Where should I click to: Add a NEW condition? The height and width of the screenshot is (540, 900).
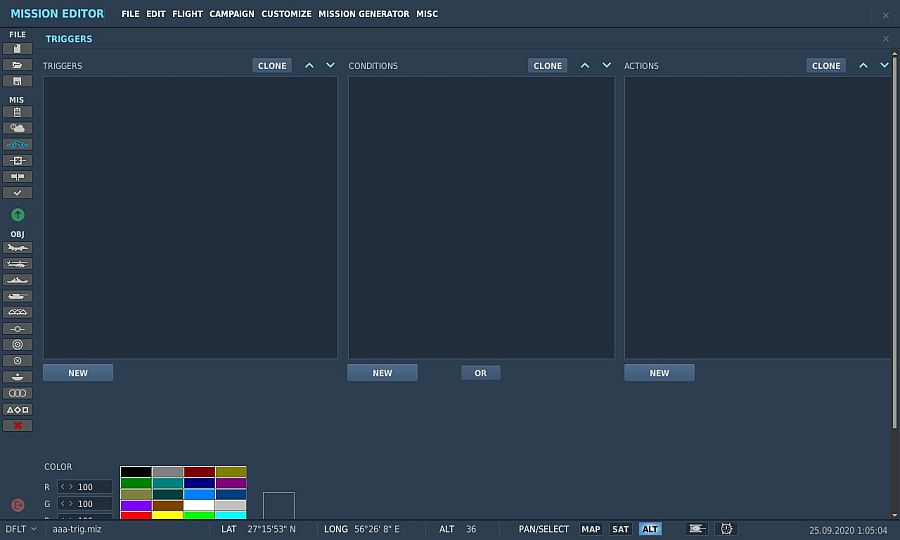382,372
